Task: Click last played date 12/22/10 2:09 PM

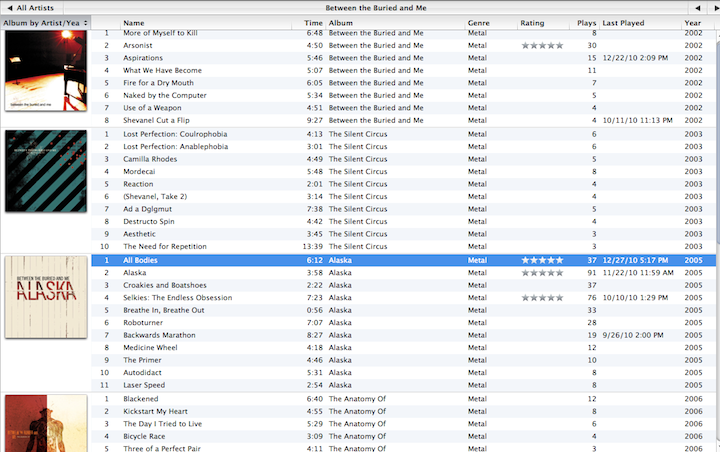Action: click(635, 58)
